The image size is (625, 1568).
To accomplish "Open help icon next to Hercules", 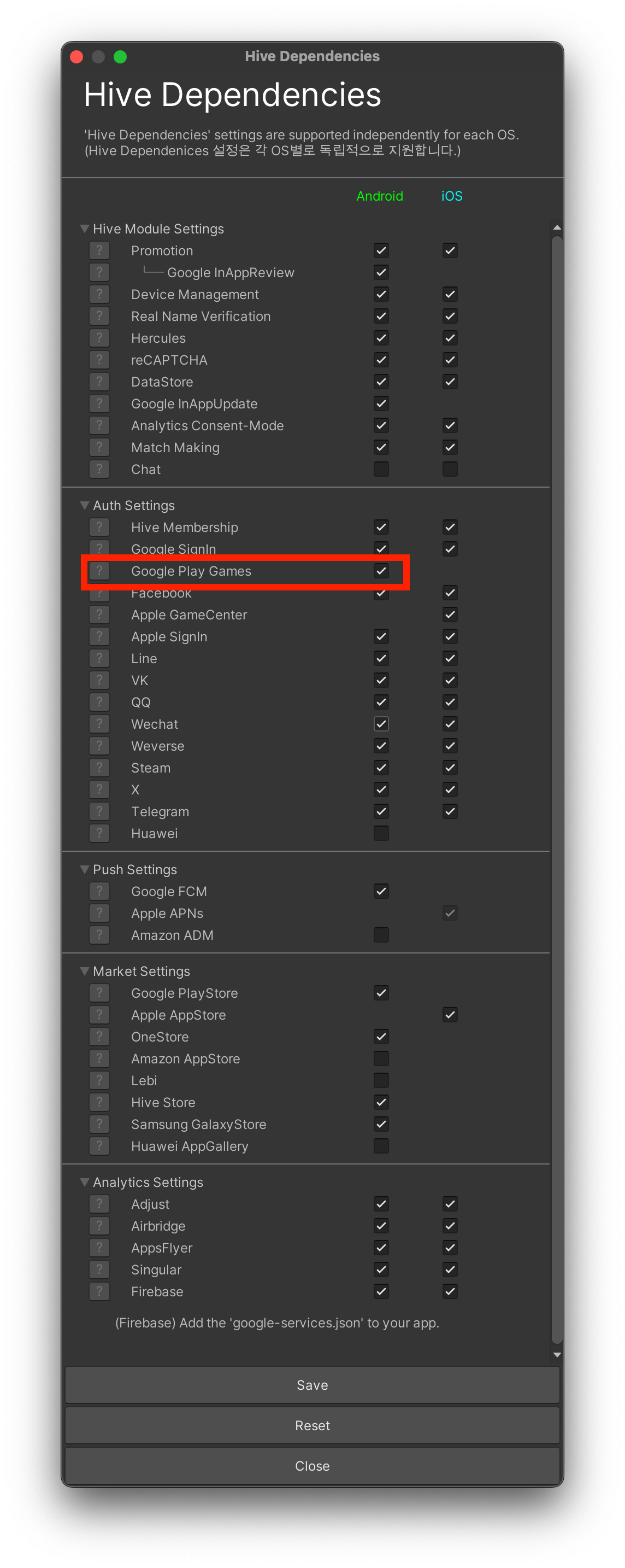I will [x=99, y=338].
